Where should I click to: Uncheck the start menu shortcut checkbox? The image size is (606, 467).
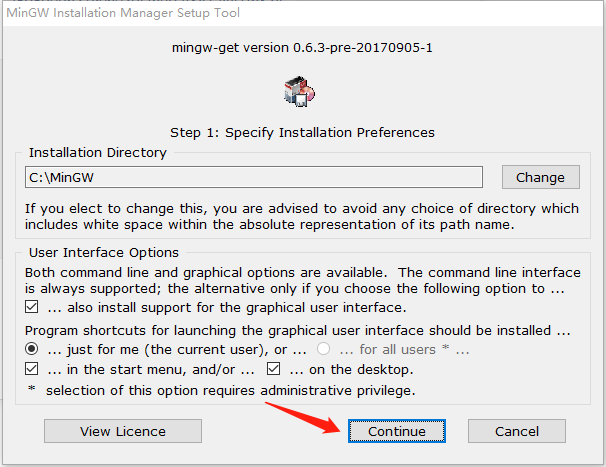(32, 369)
